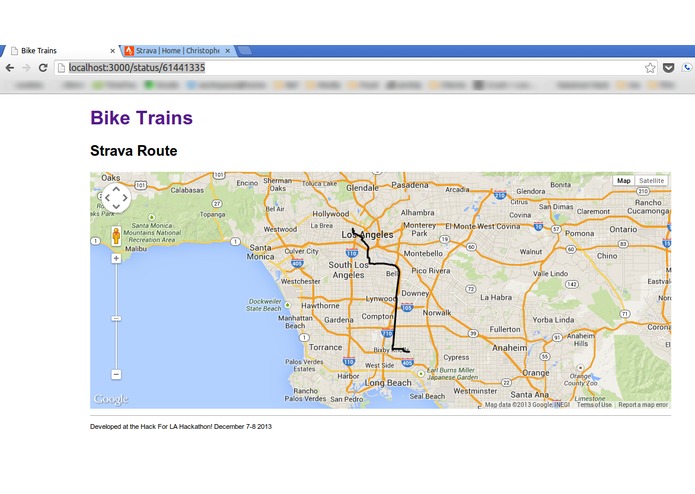Click the map zoom slider handle

click(x=116, y=319)
